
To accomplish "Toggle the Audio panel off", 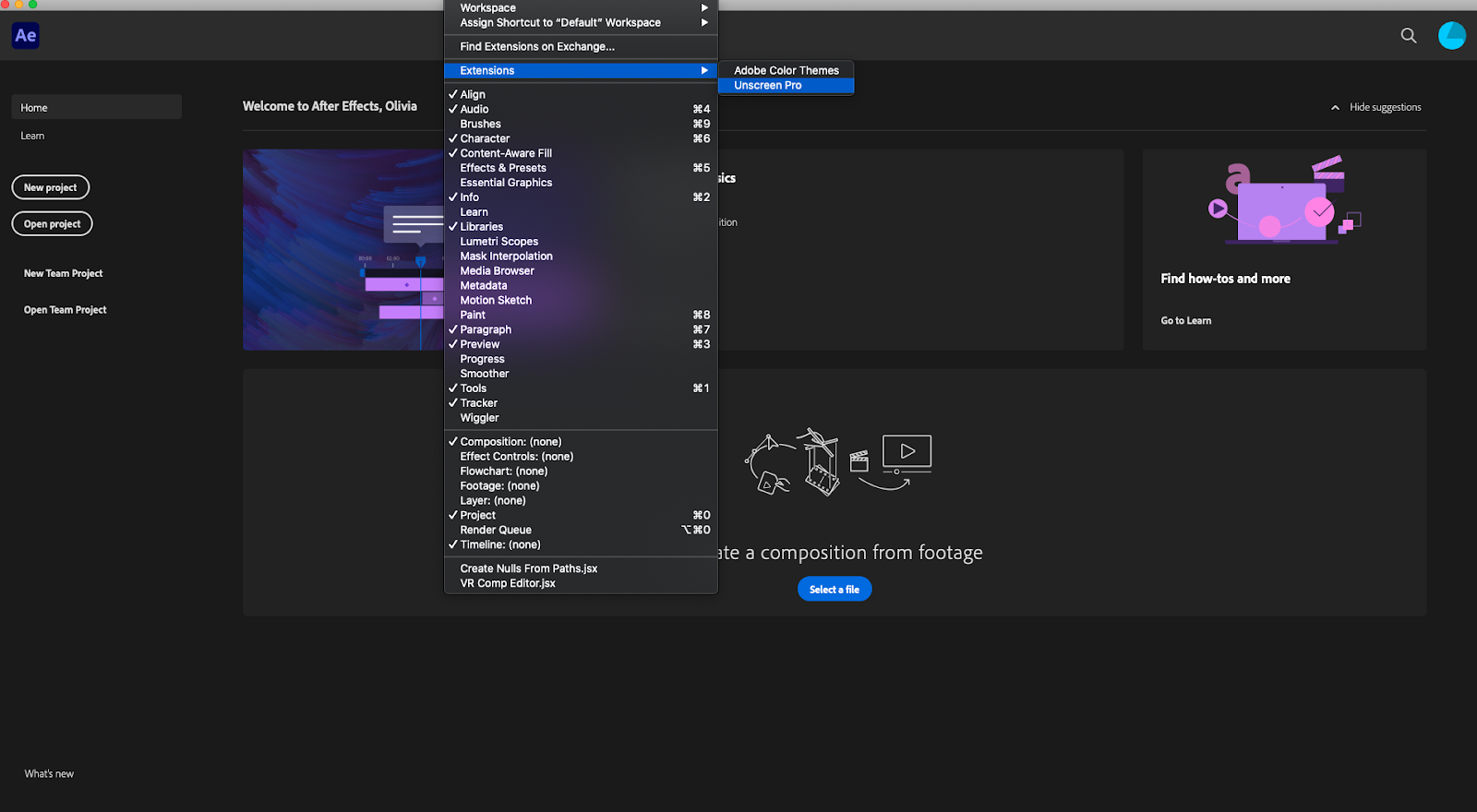I will pos(581,109).
